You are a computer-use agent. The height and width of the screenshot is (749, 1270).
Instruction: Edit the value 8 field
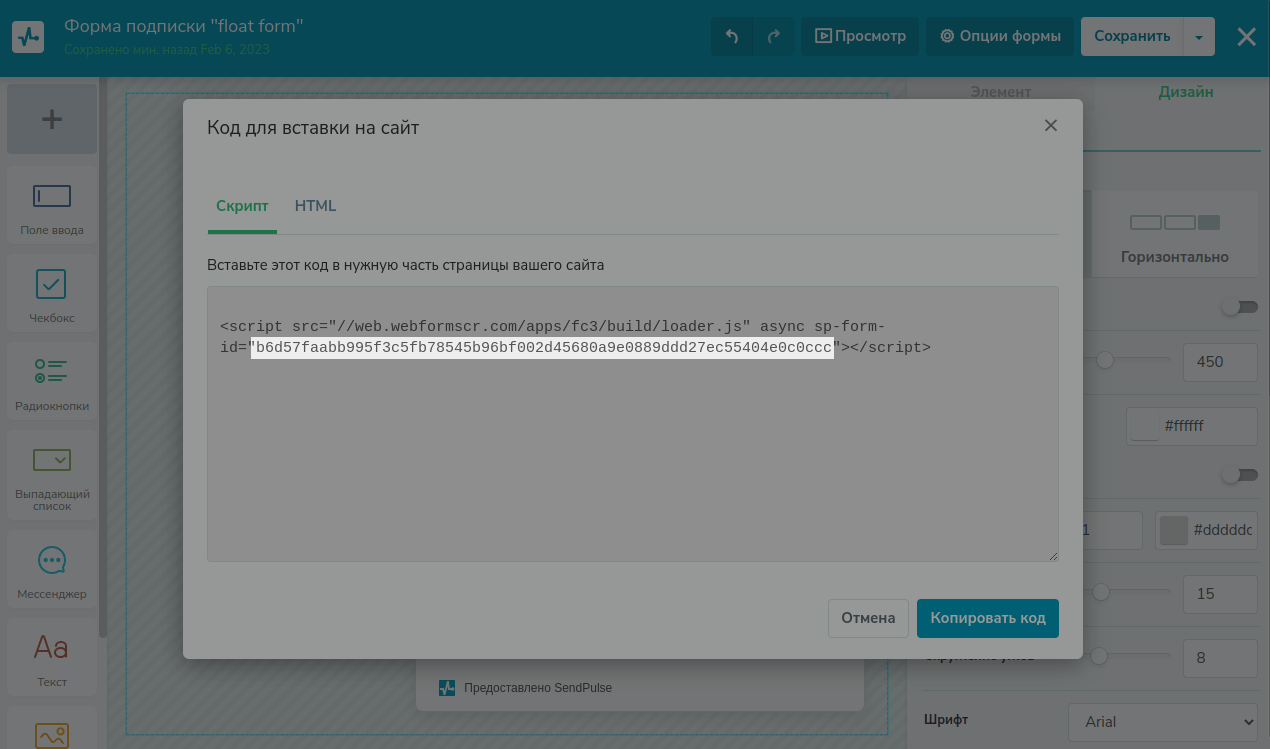[x=1220, y=659]
